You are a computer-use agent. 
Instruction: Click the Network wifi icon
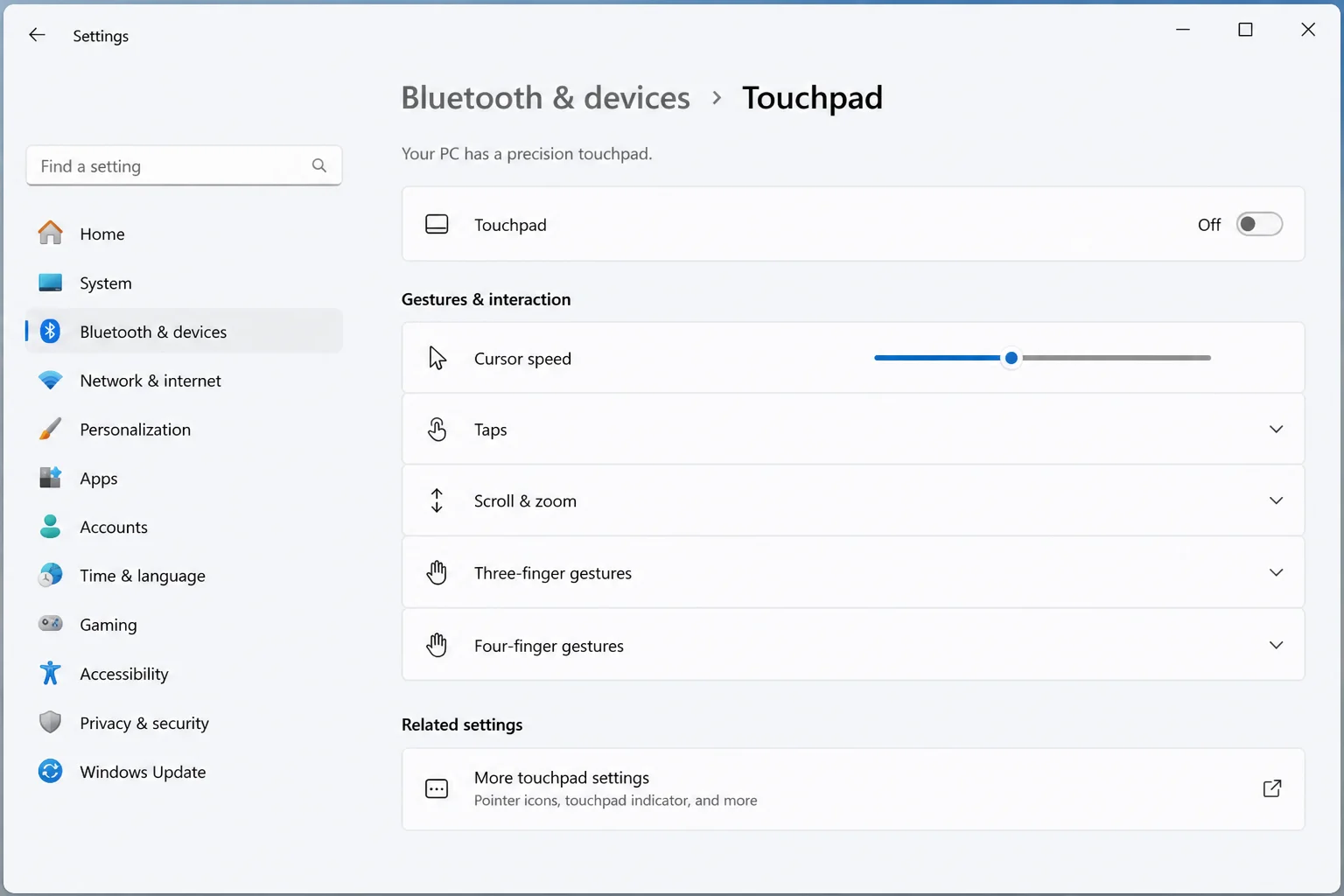51,381
